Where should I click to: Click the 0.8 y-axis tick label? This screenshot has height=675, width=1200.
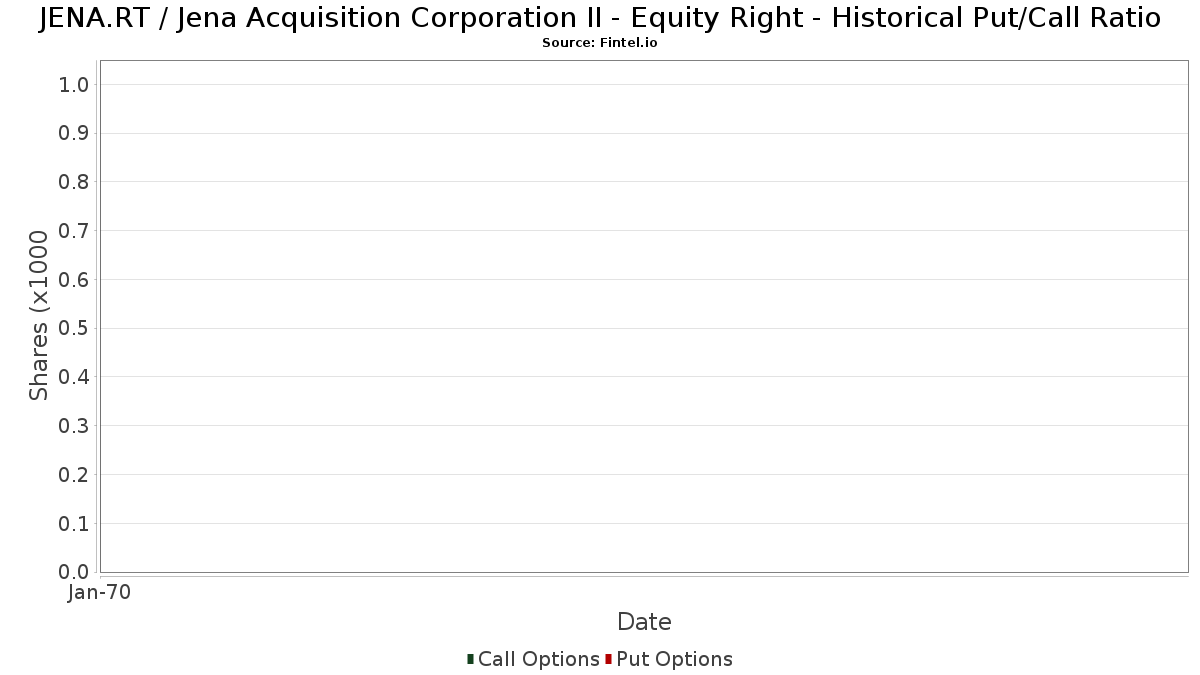pyautogui.click(x=74, y=182)
